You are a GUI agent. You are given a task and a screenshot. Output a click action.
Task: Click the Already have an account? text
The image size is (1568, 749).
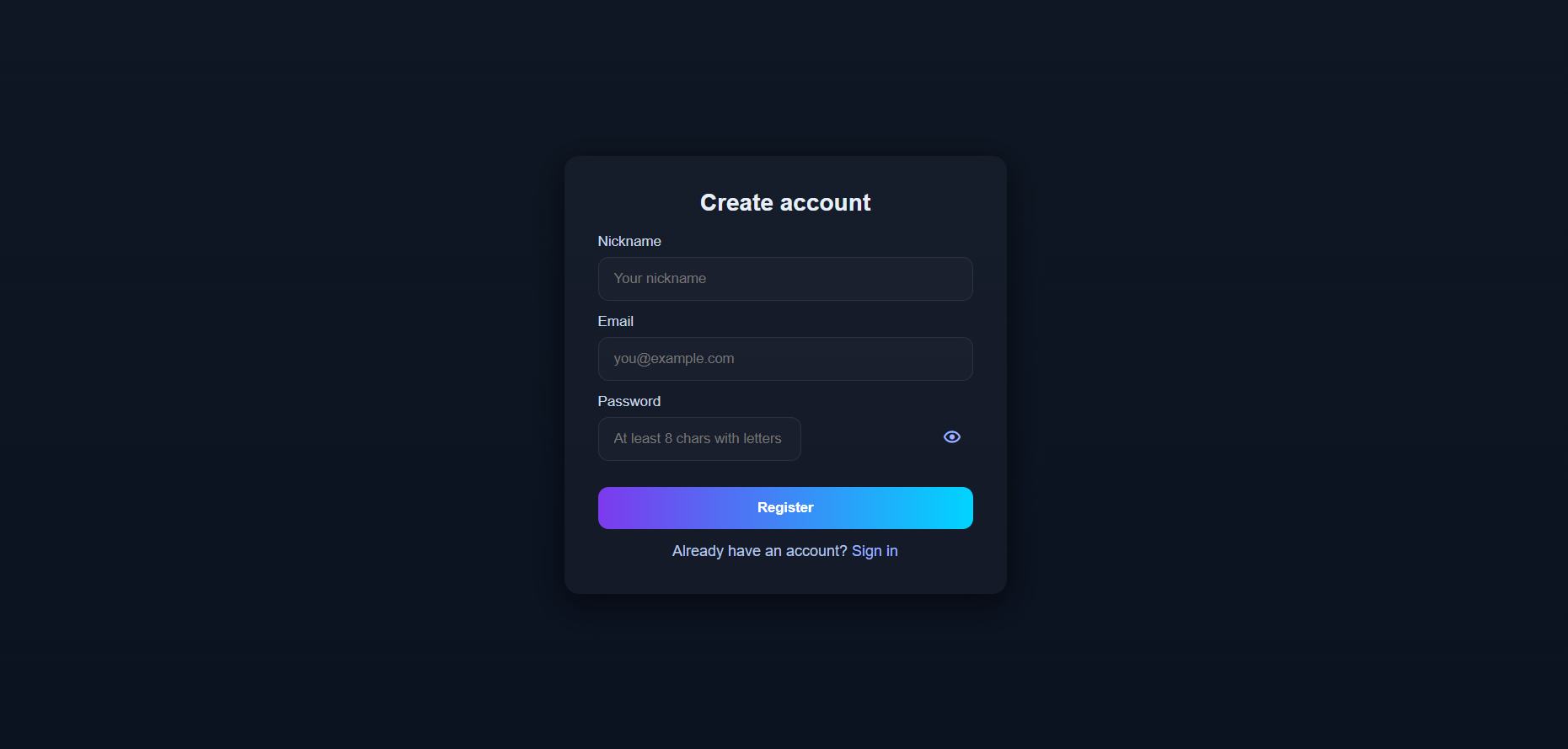tap(760, 551)
